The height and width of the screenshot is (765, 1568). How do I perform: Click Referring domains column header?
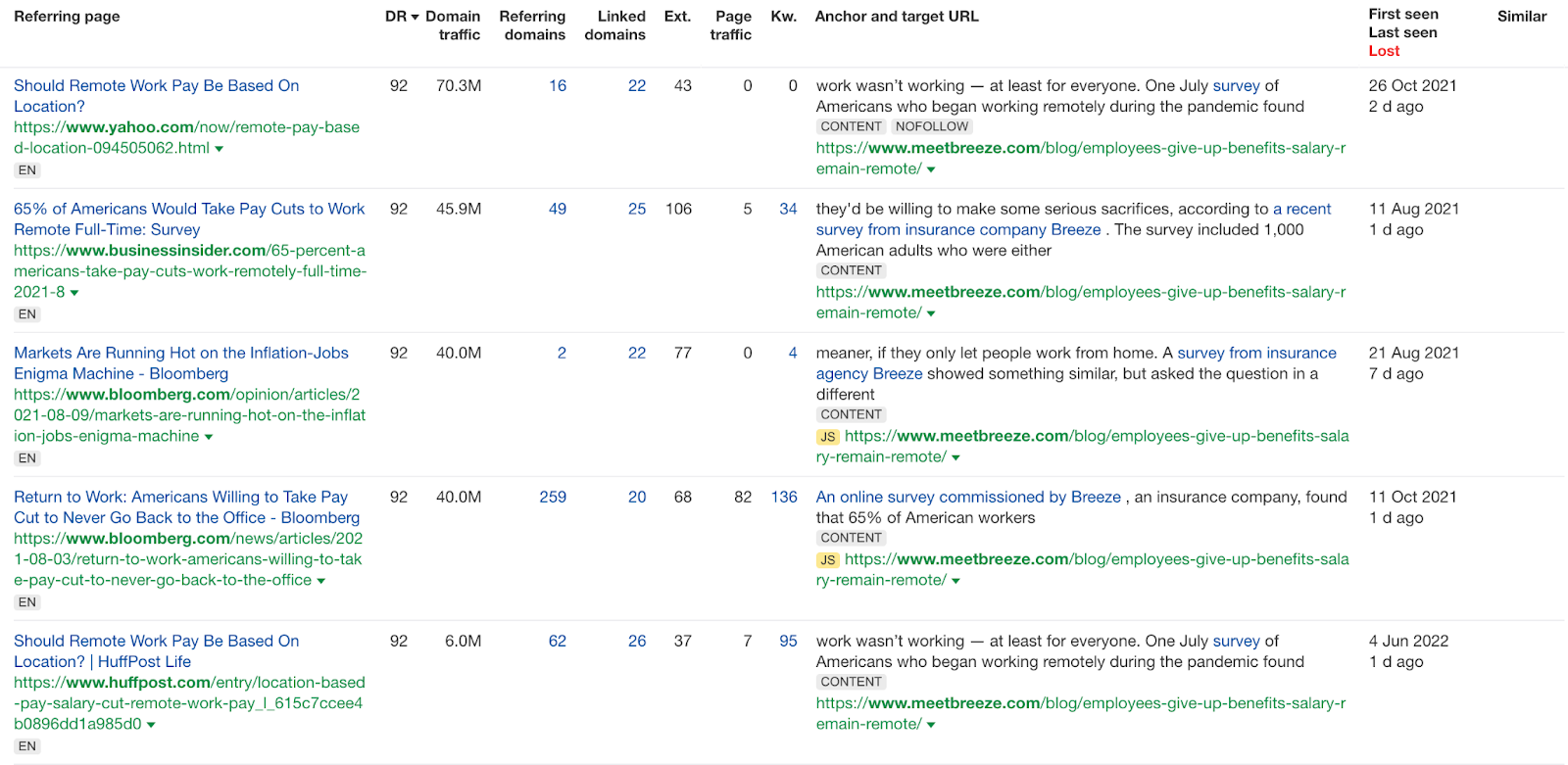pyautogui.click(x=533, y=25)
